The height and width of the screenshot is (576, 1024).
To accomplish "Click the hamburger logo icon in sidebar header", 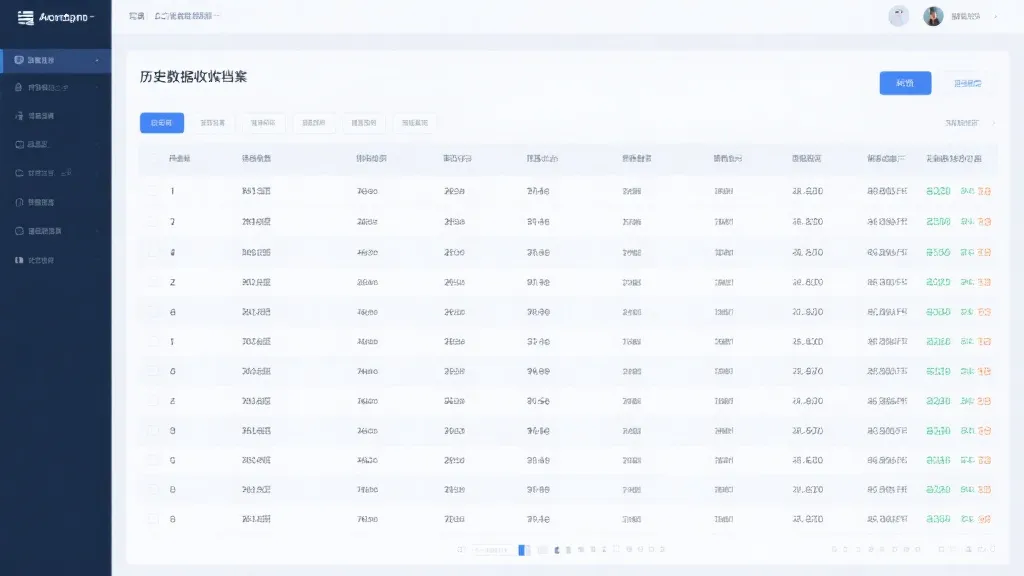I will pyautogui.click(x=26, y=18).
